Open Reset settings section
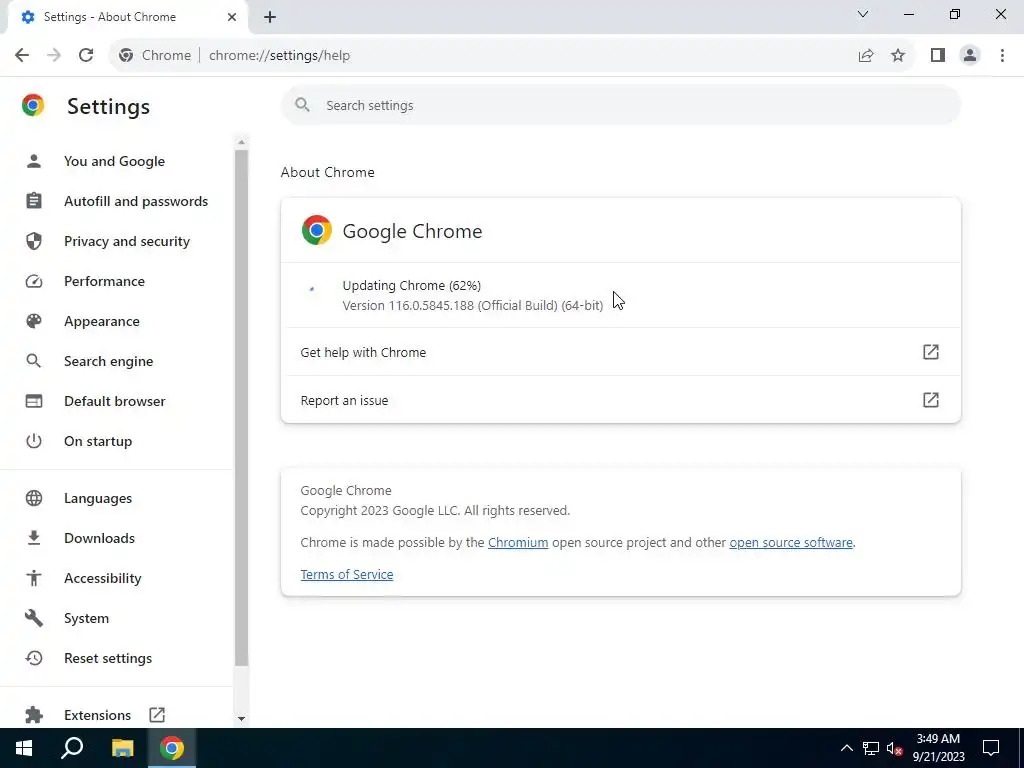The width and height of the screenshot is (1024, 768). tap(108, 658)
